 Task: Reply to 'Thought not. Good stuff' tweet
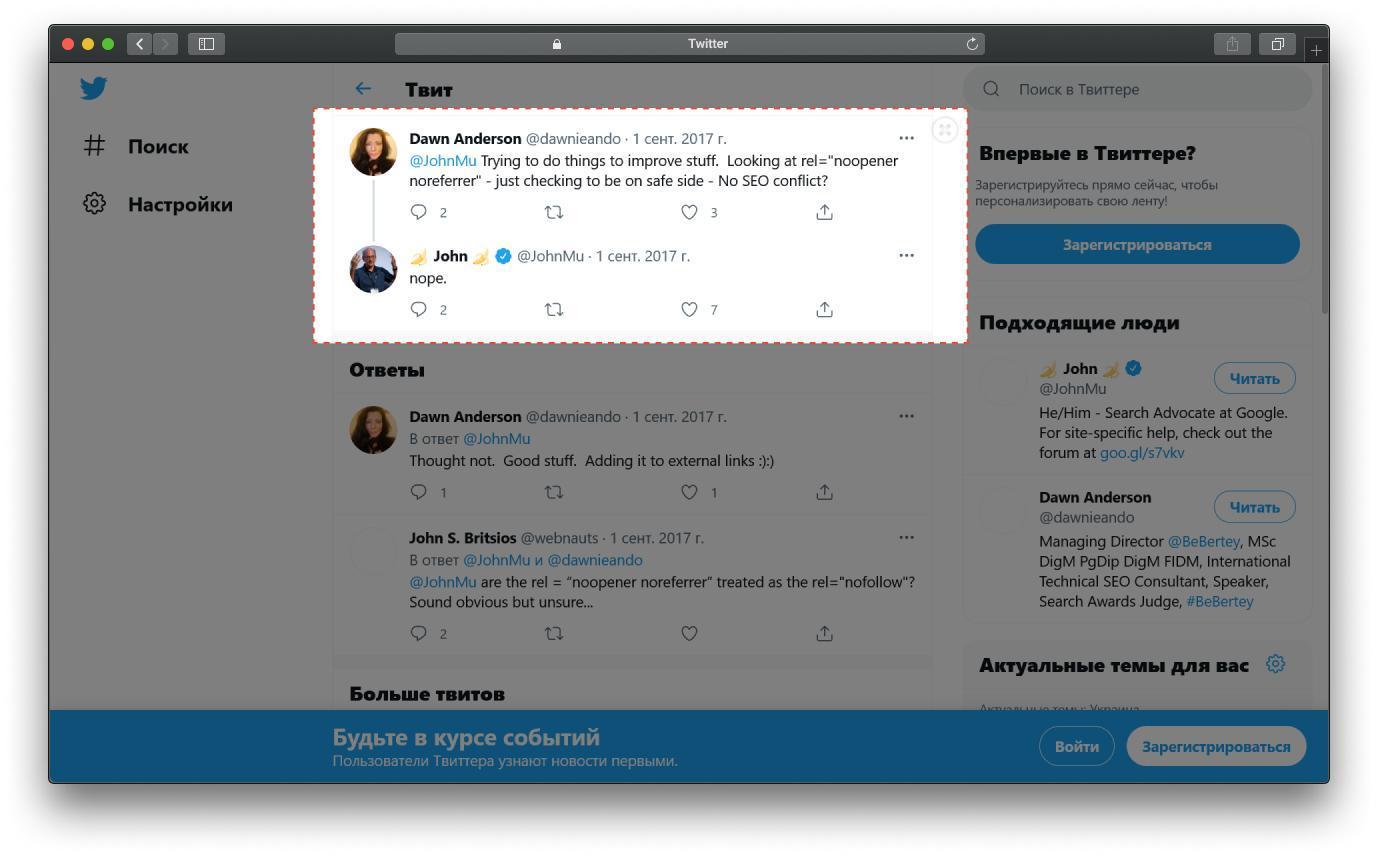tap(419, 492)
